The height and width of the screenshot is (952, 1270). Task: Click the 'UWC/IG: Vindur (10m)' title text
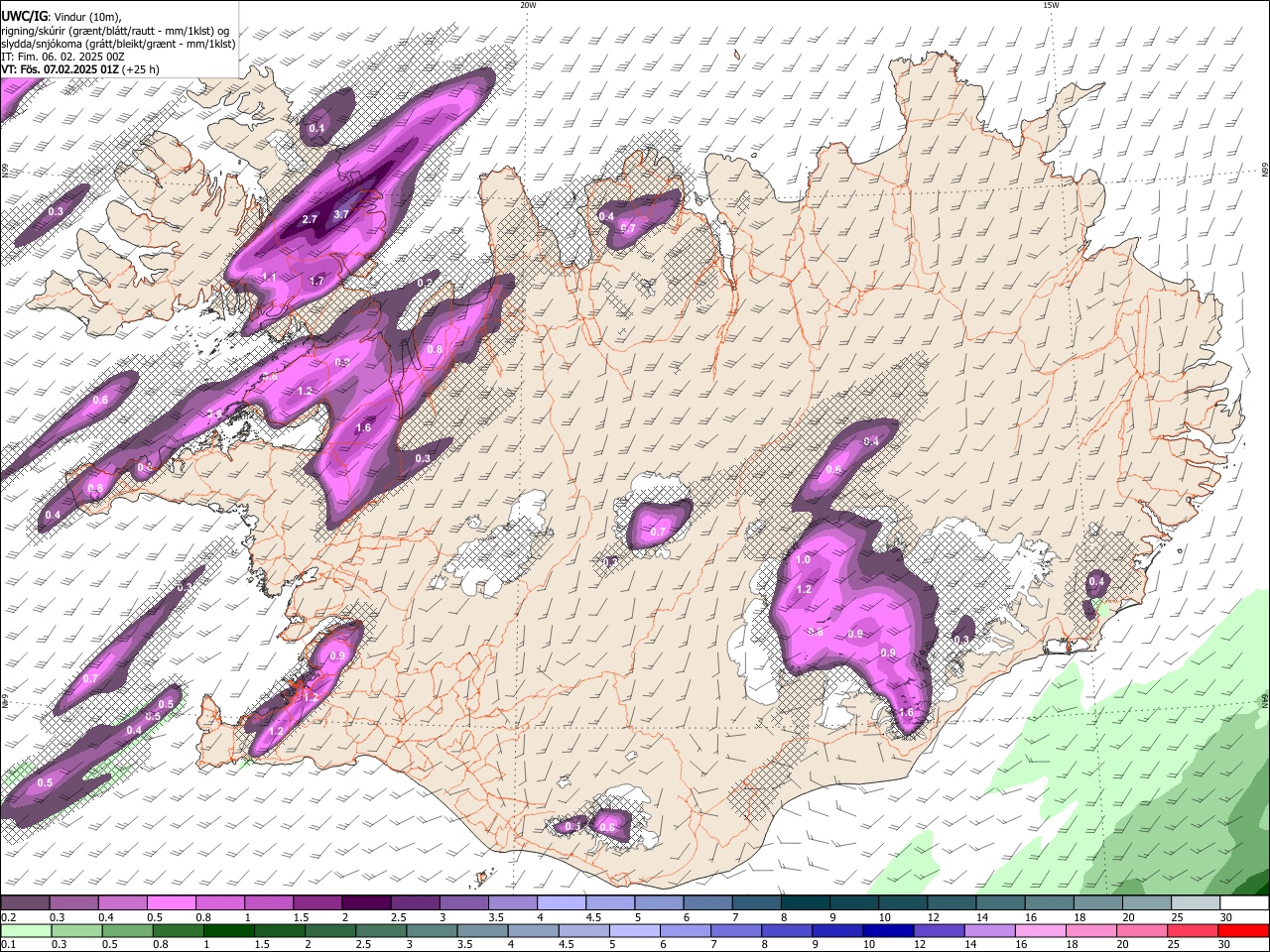point(62,16)
